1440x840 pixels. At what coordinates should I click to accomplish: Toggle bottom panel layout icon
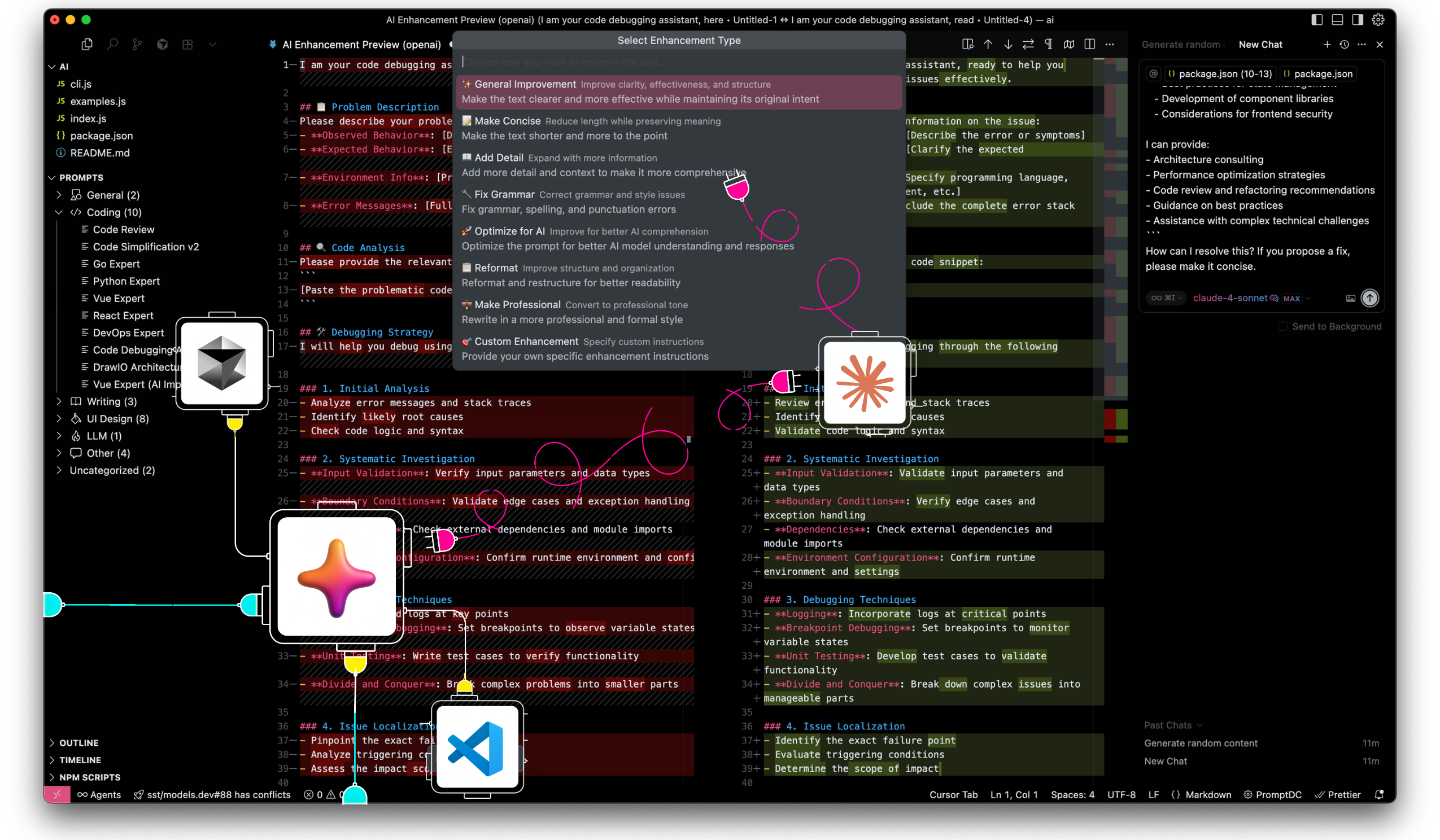pos(1337,19)
